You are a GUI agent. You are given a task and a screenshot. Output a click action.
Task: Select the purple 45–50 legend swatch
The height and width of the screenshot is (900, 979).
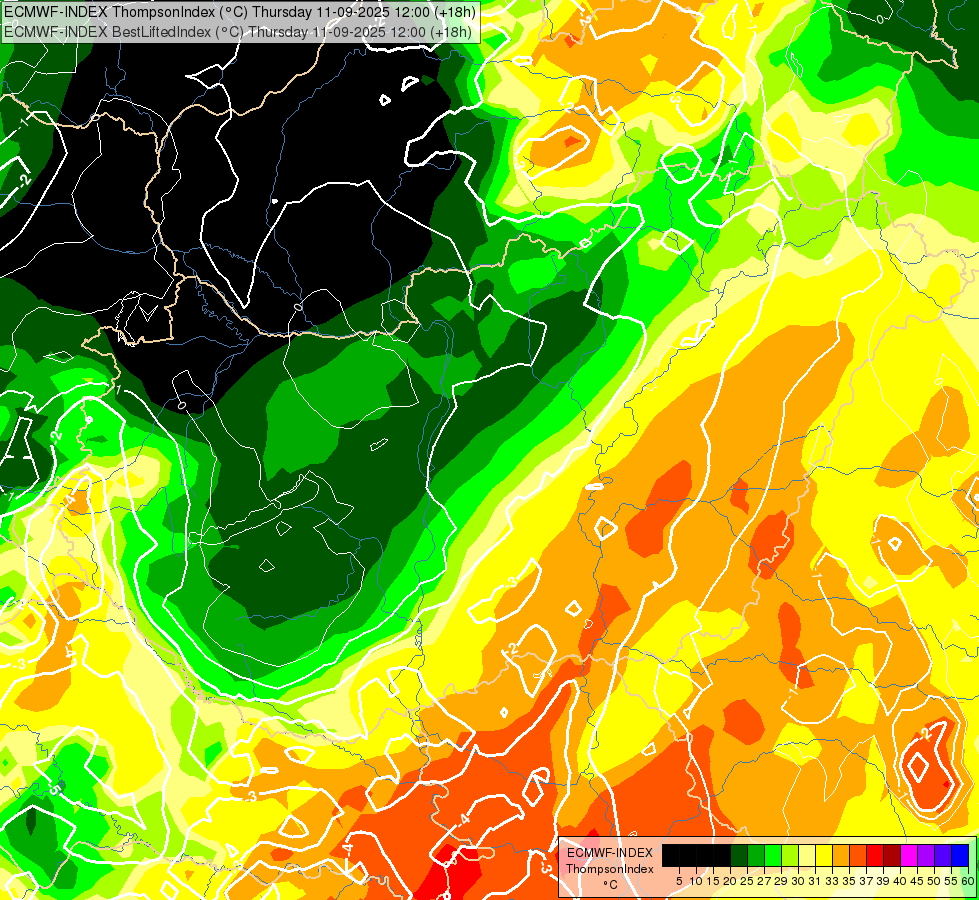pos(926,856)
